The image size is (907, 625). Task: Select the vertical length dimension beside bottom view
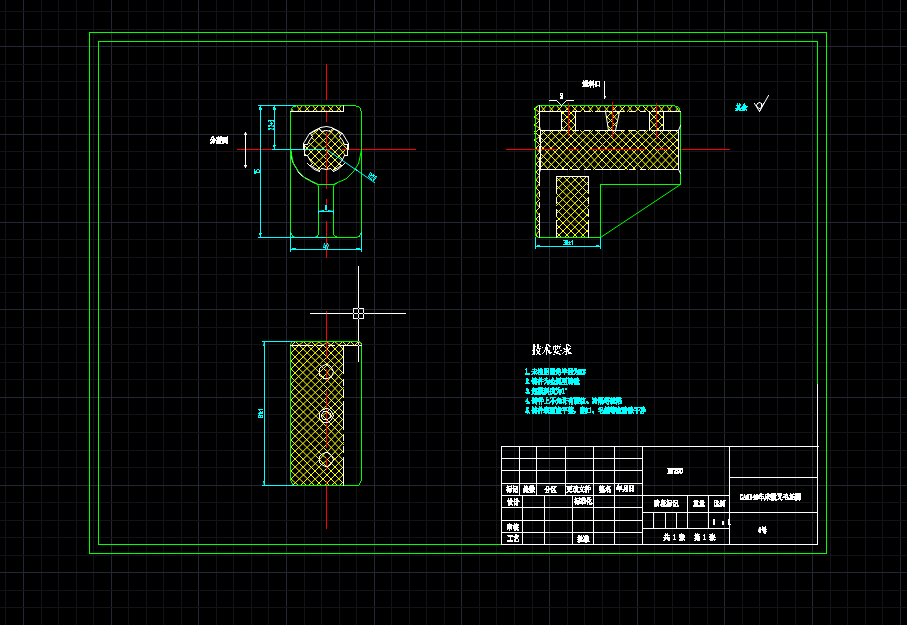click(261, 413)
